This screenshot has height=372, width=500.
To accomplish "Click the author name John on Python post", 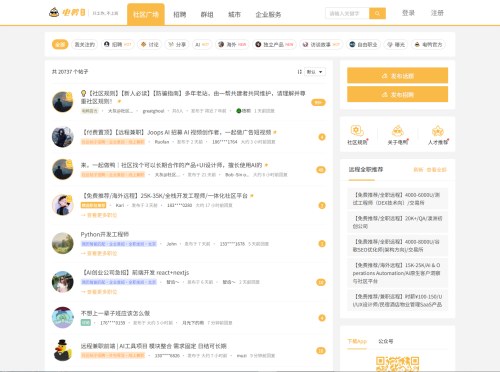I will click(172, 244).
